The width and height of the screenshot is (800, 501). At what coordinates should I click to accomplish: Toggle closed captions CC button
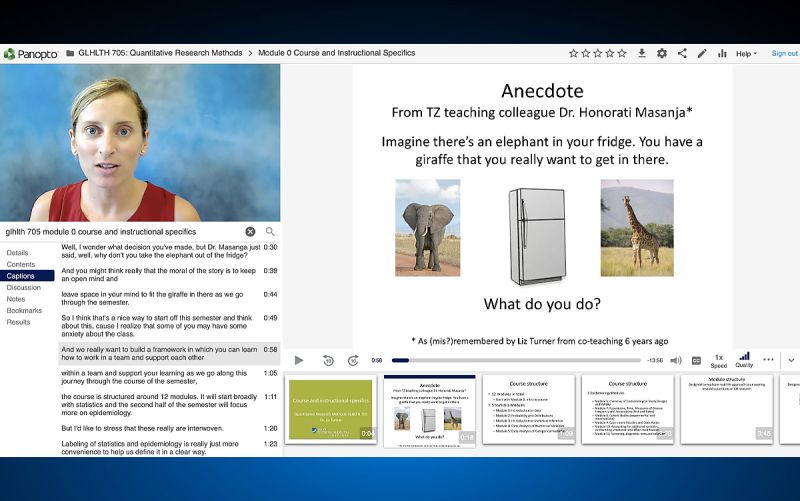(696, 360)
